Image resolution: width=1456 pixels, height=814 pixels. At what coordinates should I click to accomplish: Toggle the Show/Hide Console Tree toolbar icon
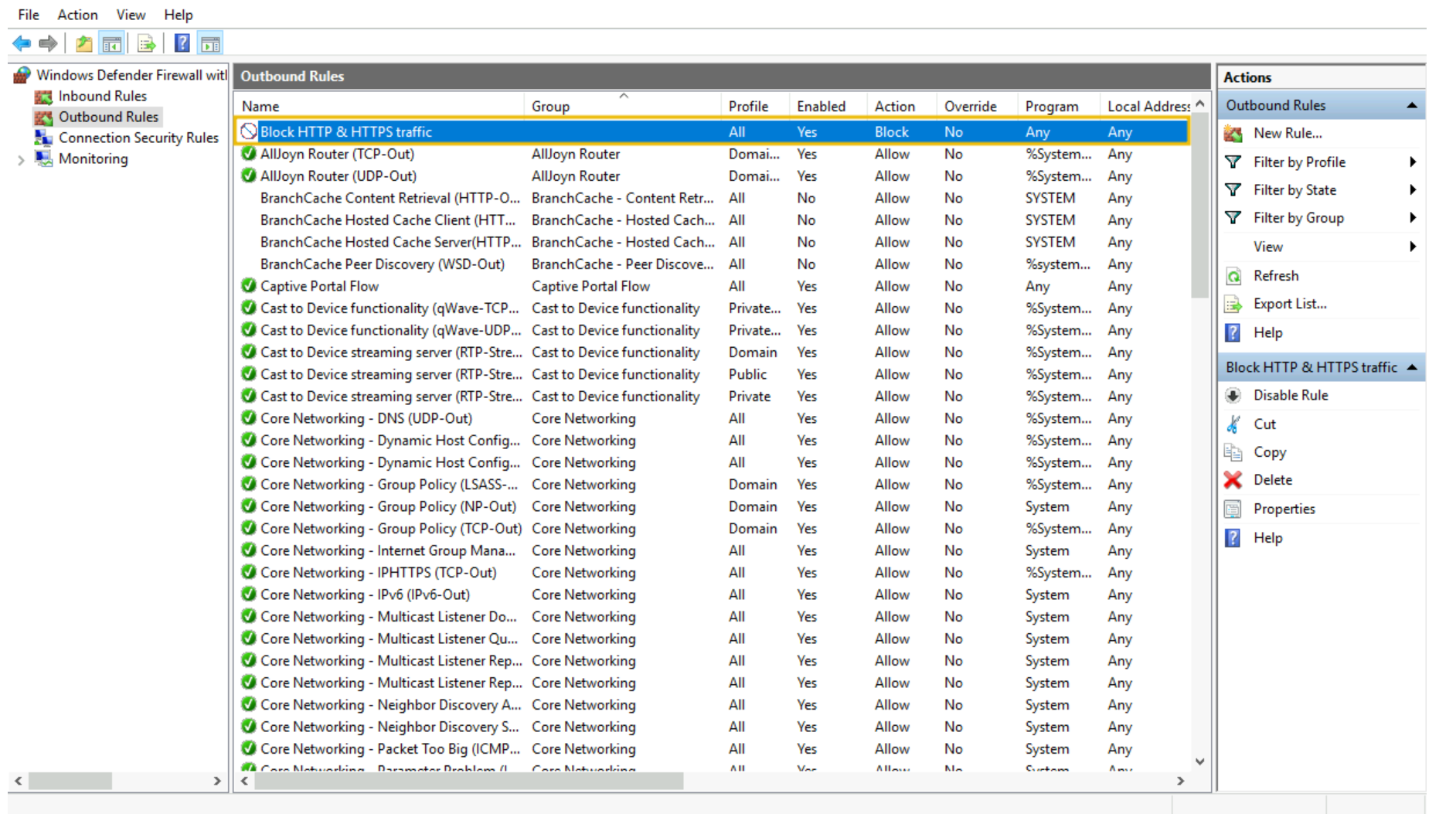tap(112, 43)
